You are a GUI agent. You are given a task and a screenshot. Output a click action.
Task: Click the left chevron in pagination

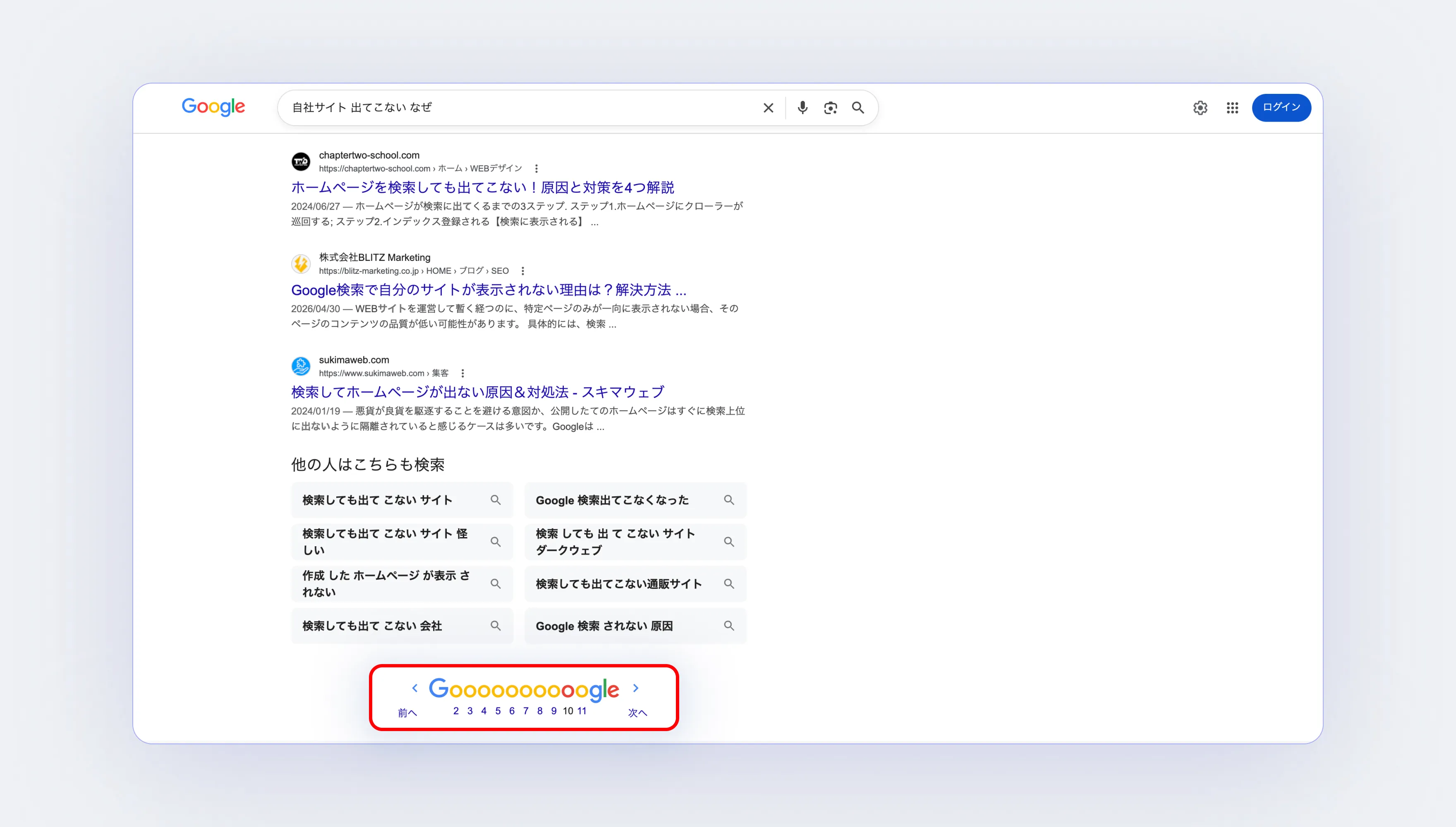coord(415,688)
